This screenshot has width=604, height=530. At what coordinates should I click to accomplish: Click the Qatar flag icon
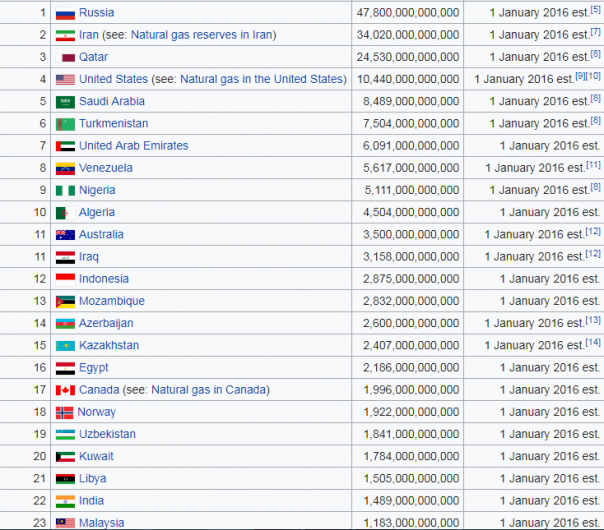68,57
